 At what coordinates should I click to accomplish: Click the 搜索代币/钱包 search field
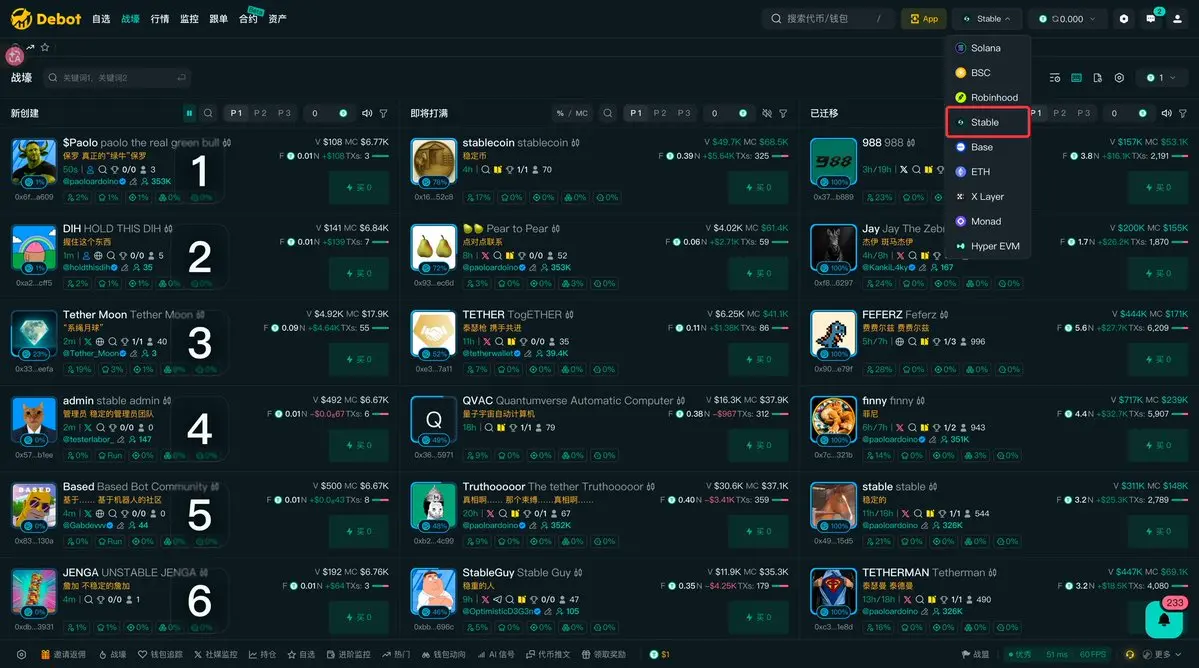pos(828,18)
